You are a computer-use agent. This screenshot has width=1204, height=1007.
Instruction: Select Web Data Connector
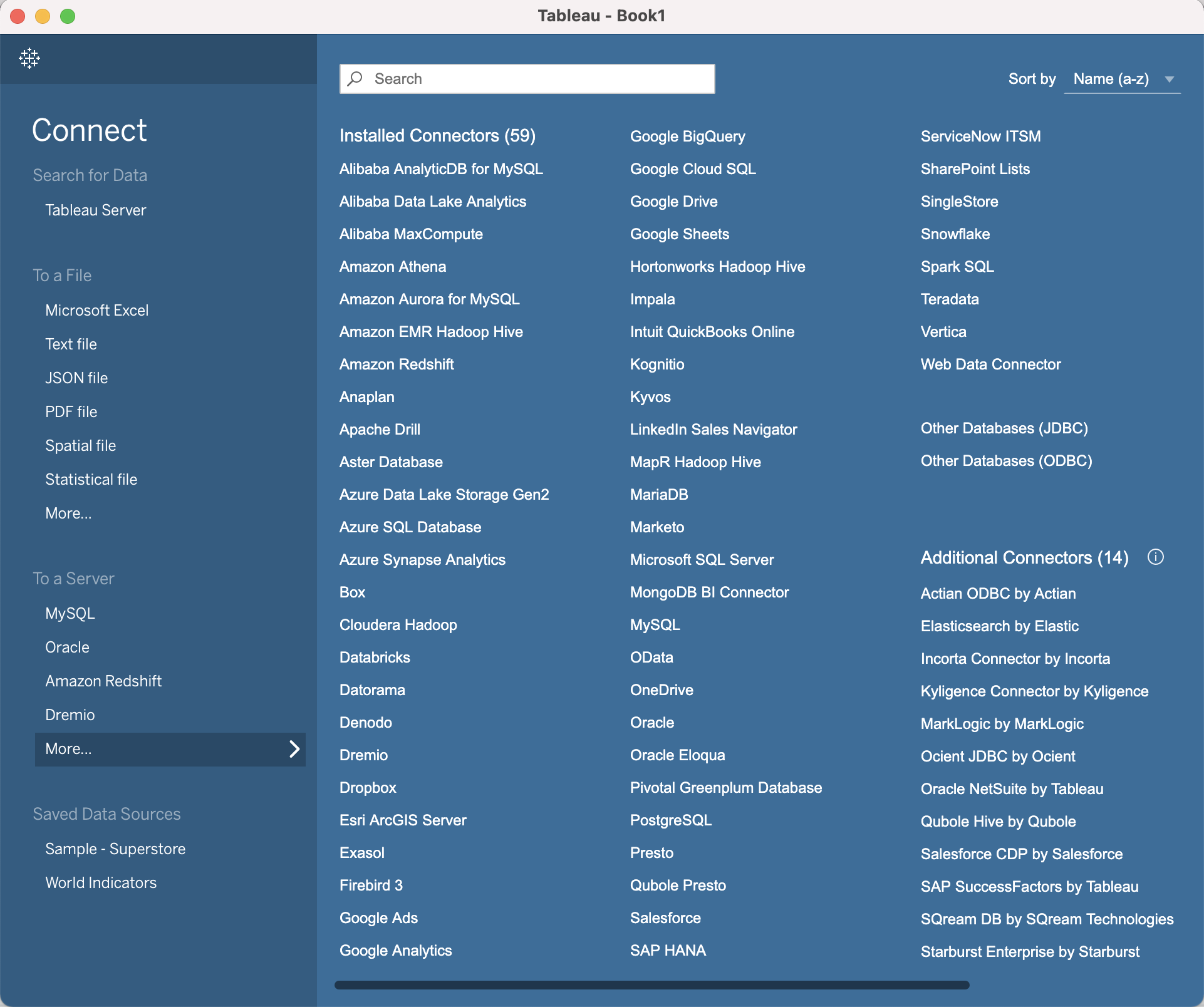[991, 364]
